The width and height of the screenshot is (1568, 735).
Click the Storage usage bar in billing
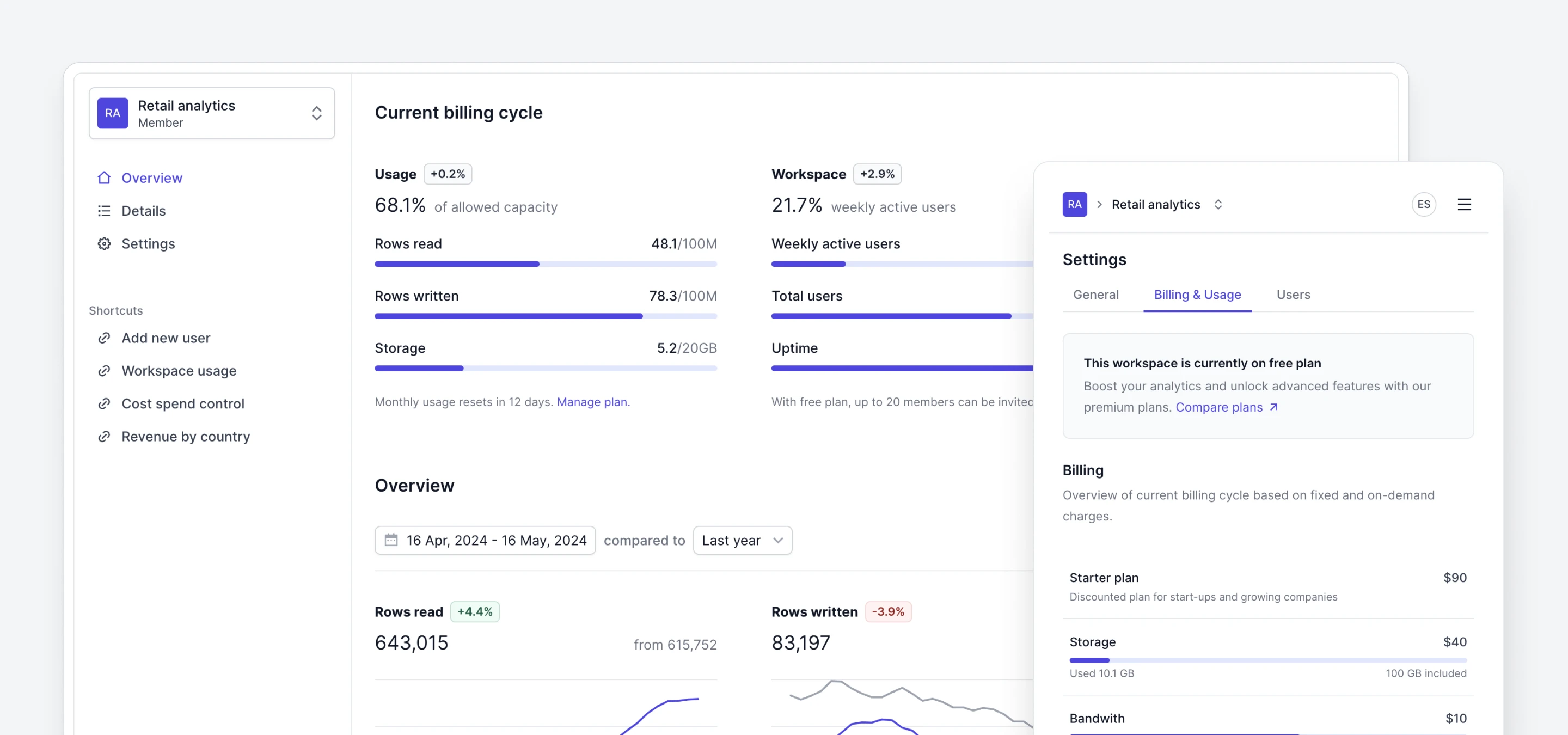[1267, 660]
